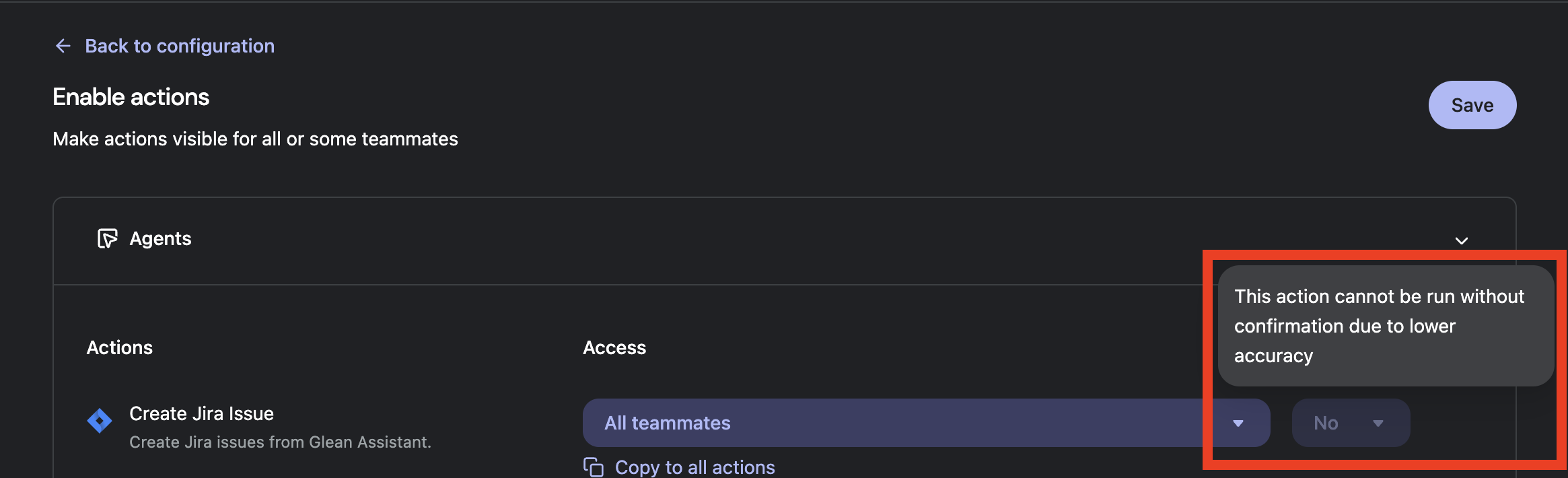Screen dimensions: 1568x478
Task: Click the Agents section title
Action: (x=160, y=238)
